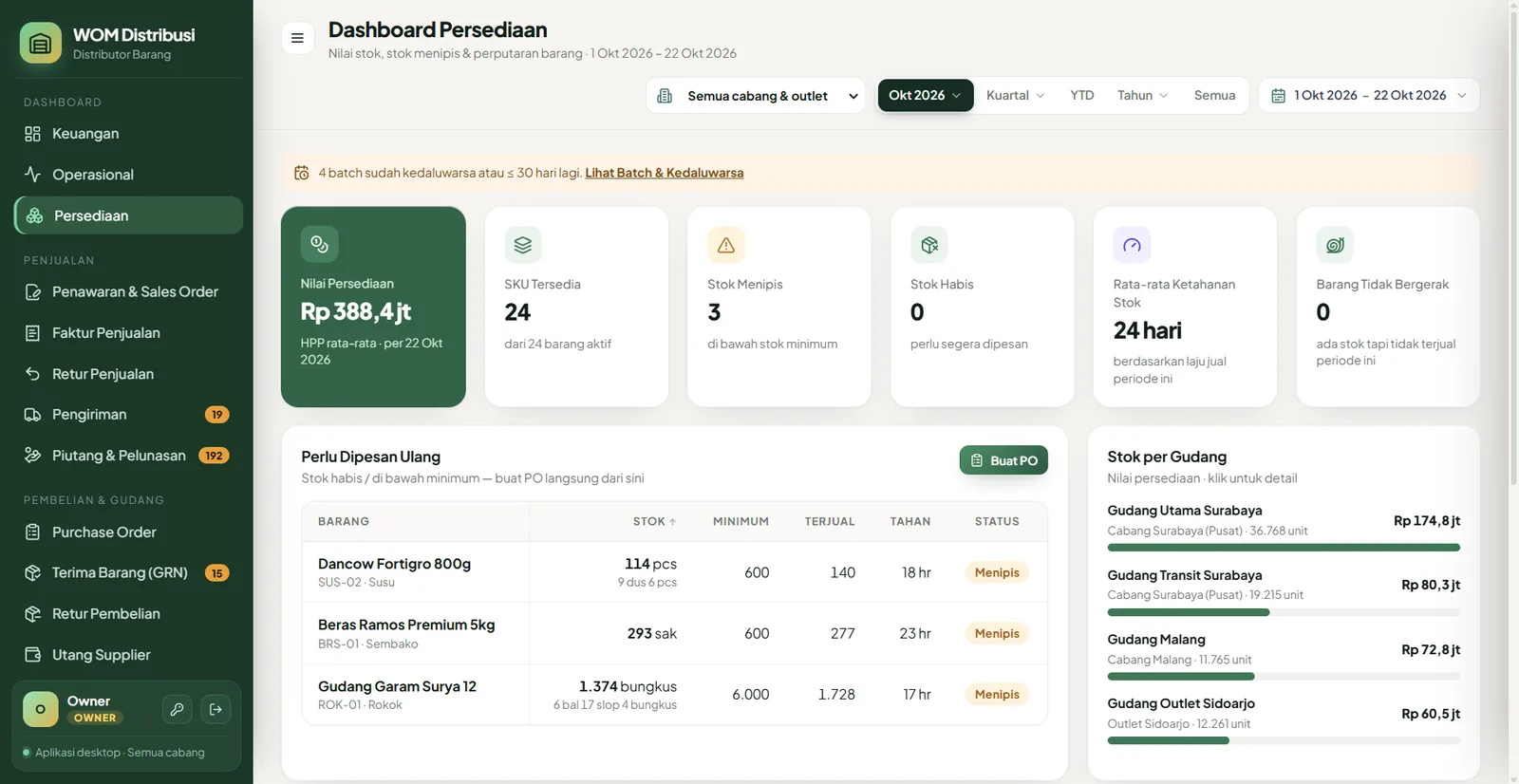The image size is (1519, 784).
Task: Click the Dancow Fortigro 800g row
Action: (x=675, y=572)
